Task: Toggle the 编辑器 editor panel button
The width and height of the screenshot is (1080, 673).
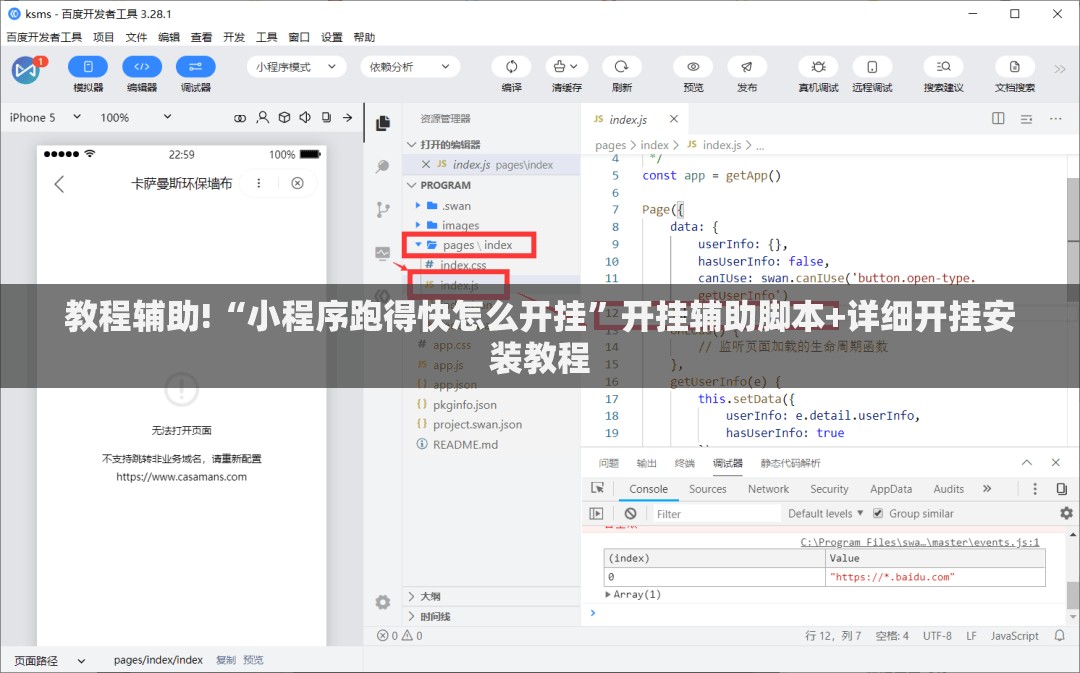Action: tap(142, 67)
